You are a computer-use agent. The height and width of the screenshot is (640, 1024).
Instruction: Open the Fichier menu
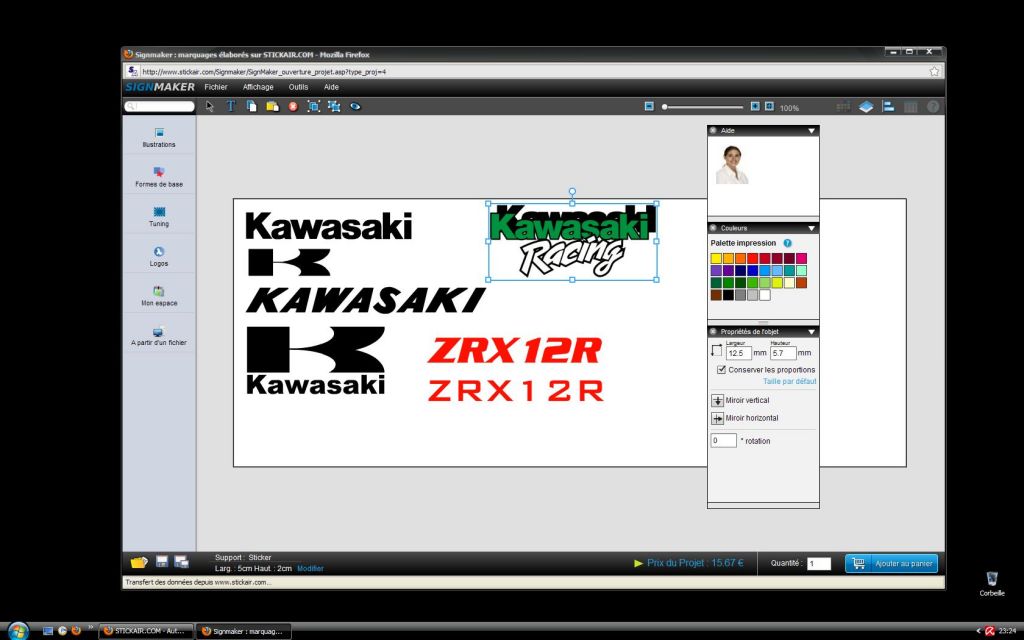tap(216, 87)
